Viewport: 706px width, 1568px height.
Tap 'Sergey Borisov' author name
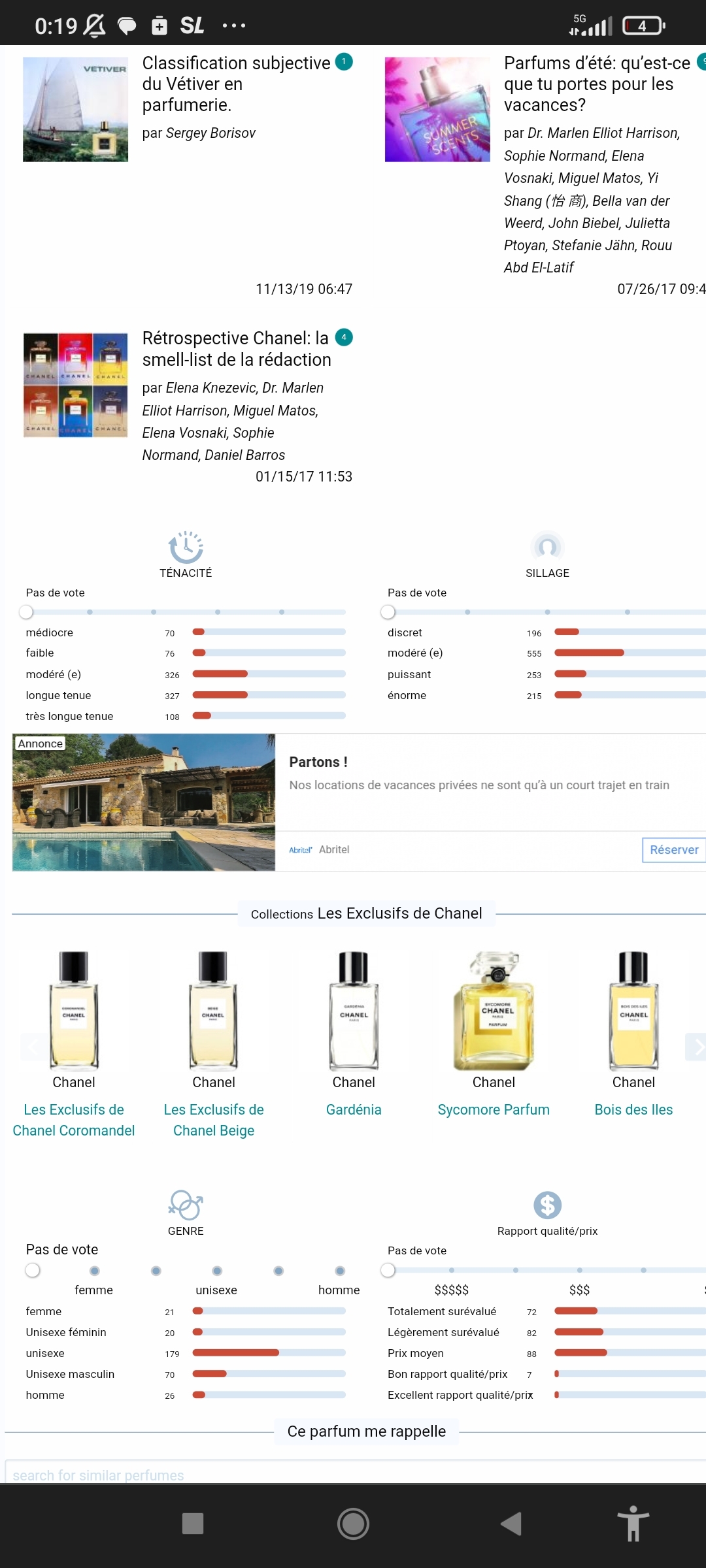pyautogui.click(x=210, y=133)
